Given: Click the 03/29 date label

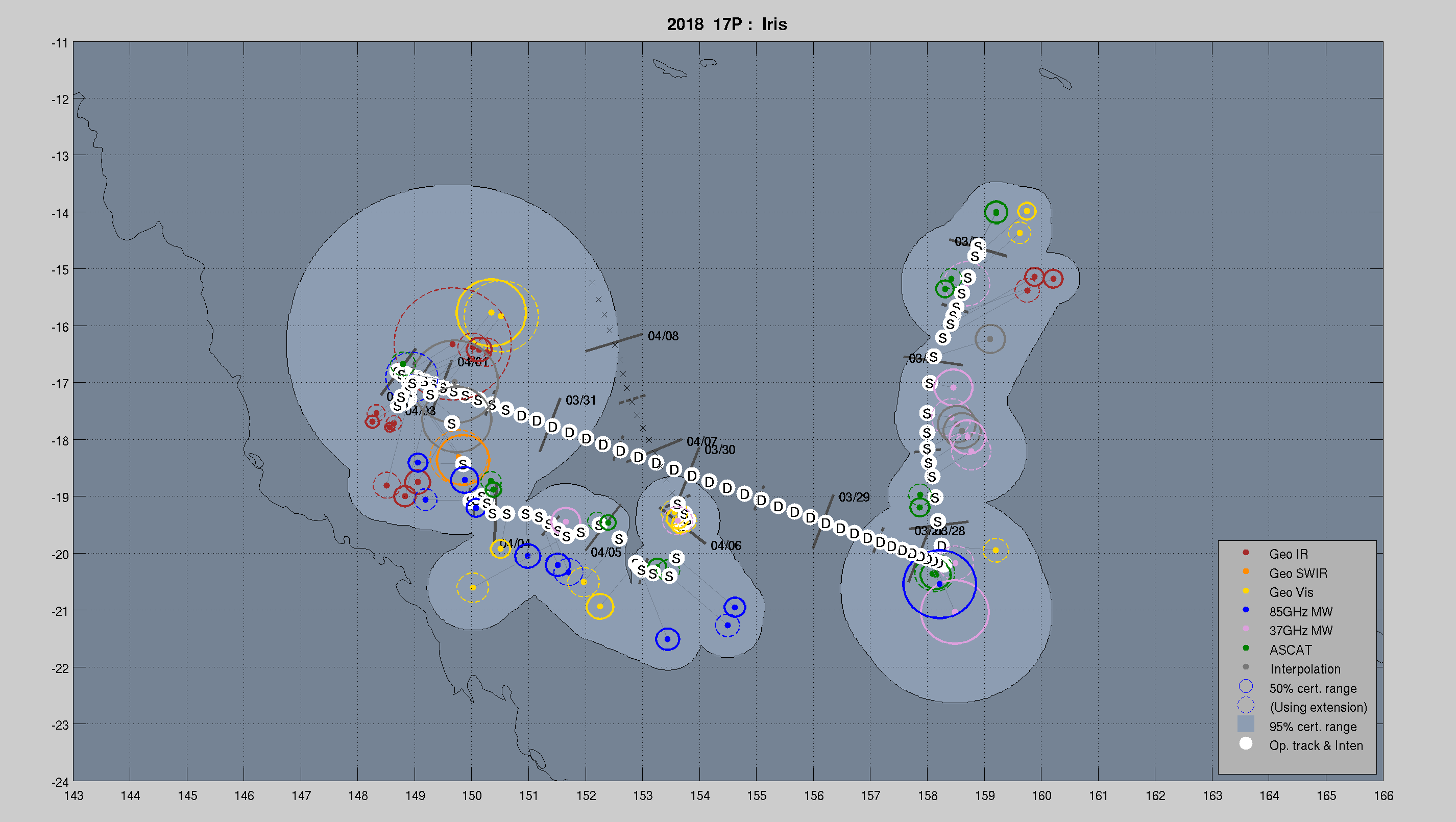Looking at the screenshot, I should (854, 497).
